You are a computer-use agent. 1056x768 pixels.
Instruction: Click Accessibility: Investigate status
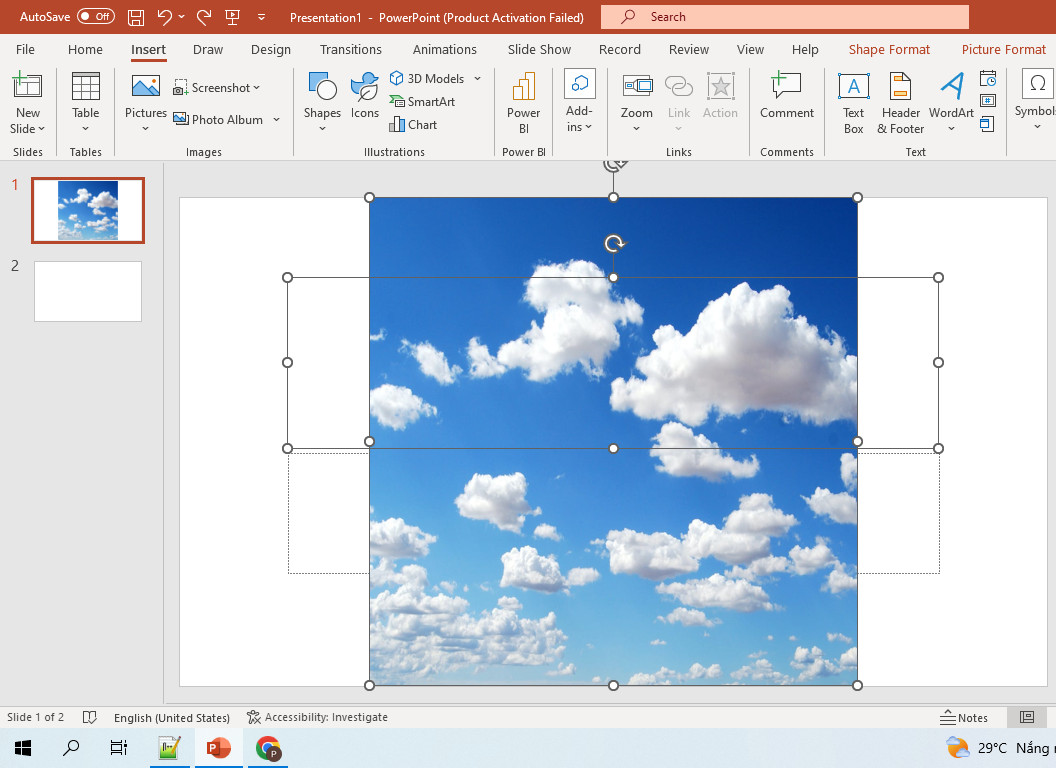317,717
